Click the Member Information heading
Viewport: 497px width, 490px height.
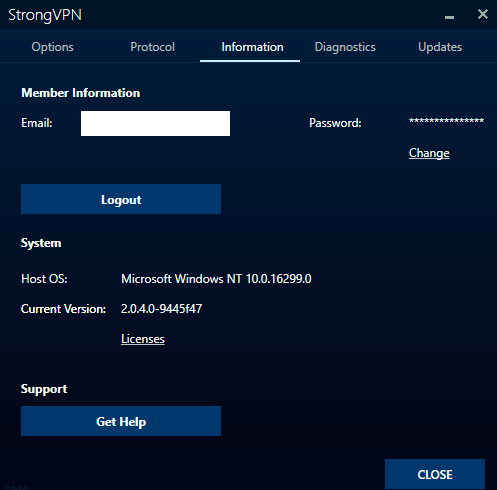coord(81,93)
